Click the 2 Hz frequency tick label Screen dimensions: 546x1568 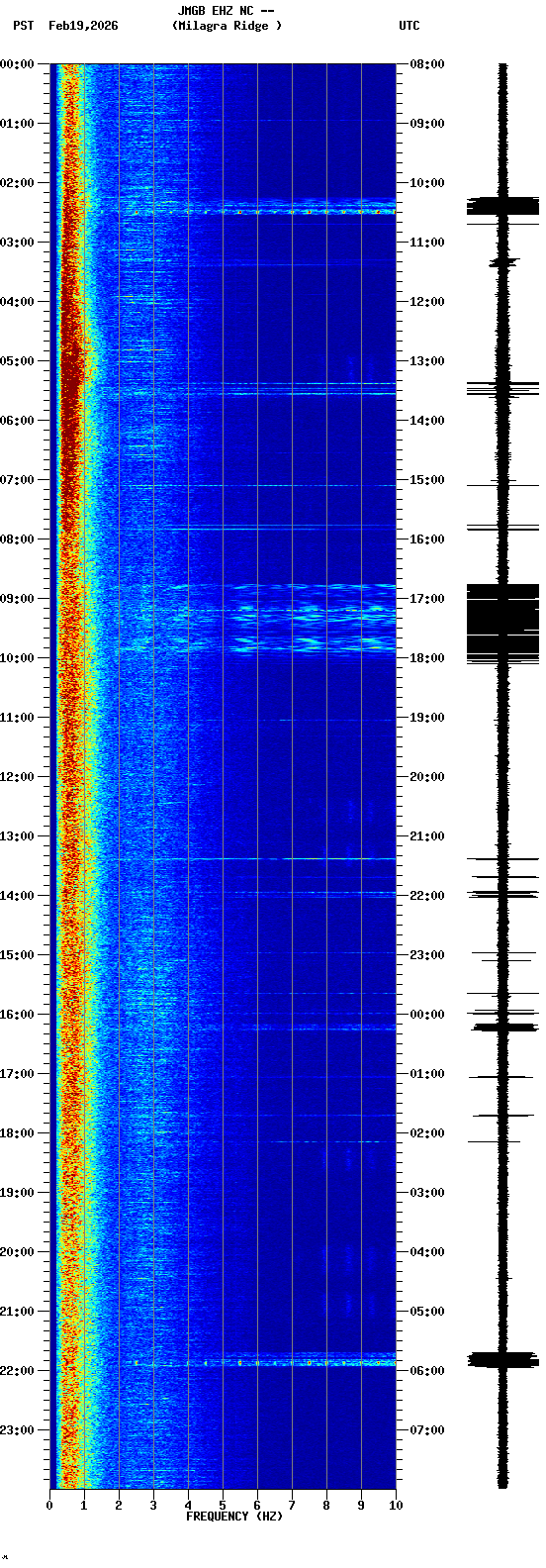tap(119, 1506)
